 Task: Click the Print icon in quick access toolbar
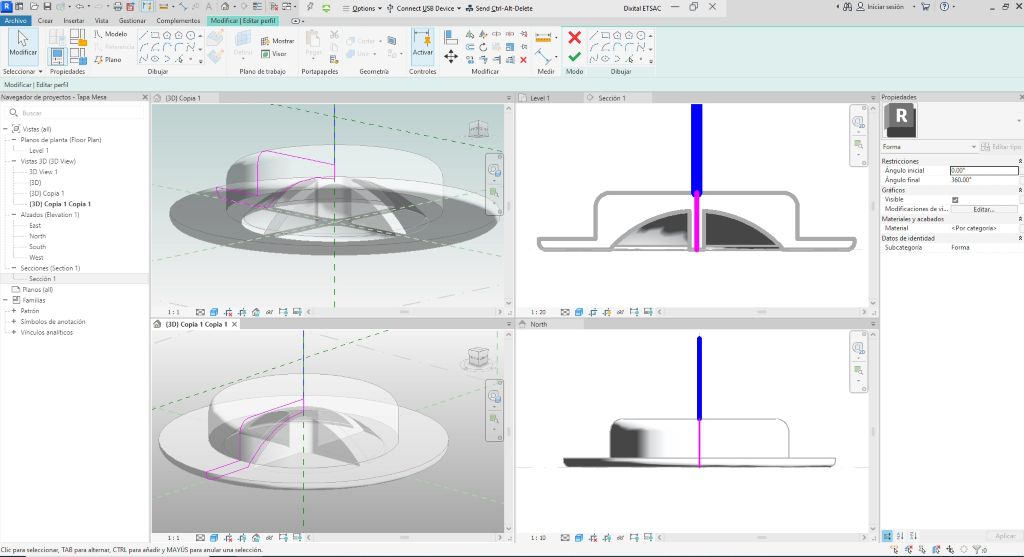(x=118, y=7)
